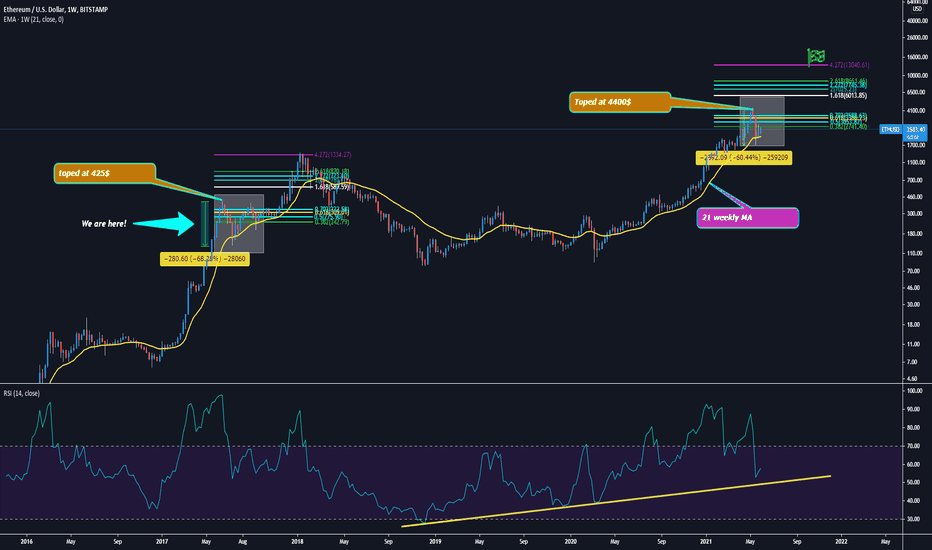Click 4100.00 on the price axis
Viewport: 932px width, 550px height.
tap(917, 111)
